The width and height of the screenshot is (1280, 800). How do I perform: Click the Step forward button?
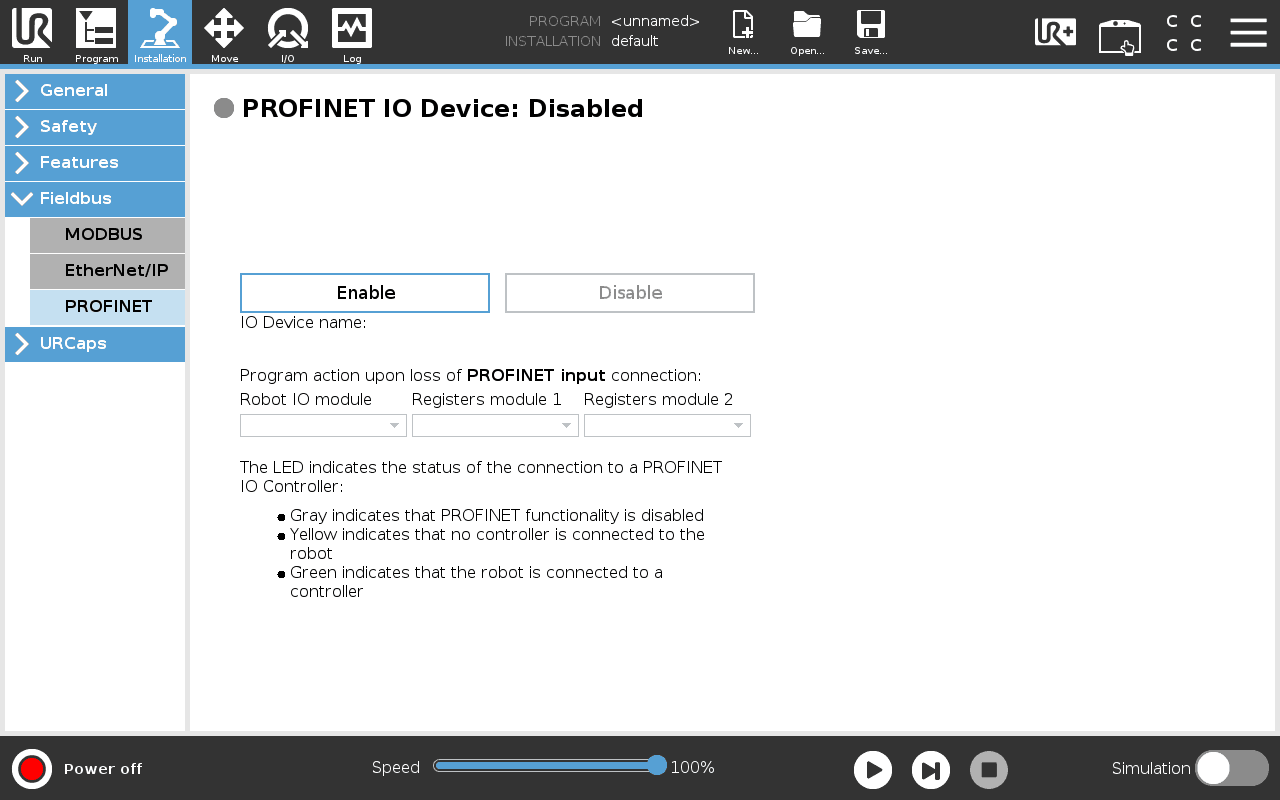(931, 770)
